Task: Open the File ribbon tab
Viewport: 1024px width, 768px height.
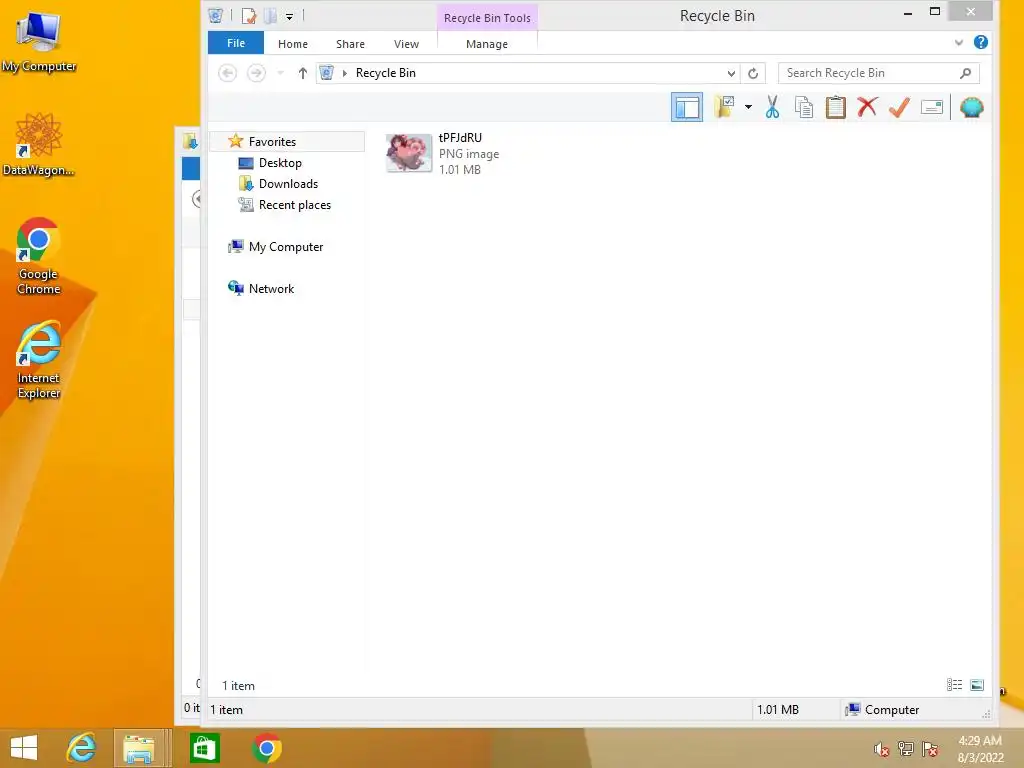Action: click(236, 43)
